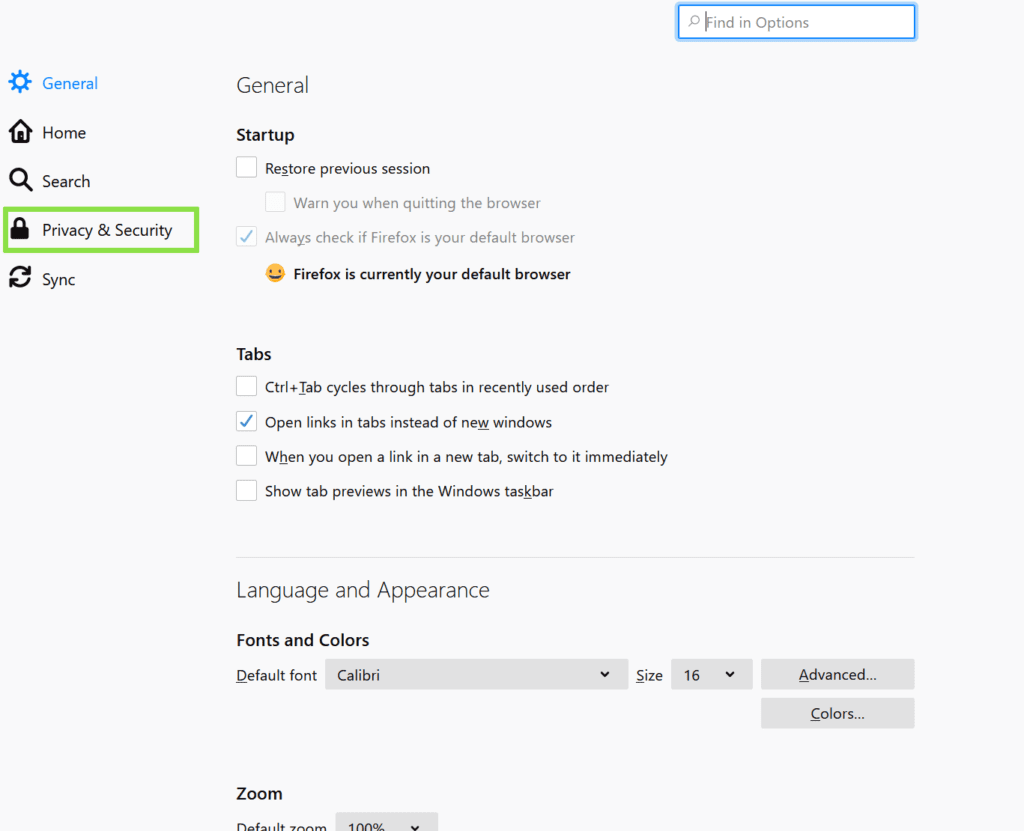1024x831 pixels.
Task: Click the Search magnifier icon in sidebar
Action: tap(20, 181)
